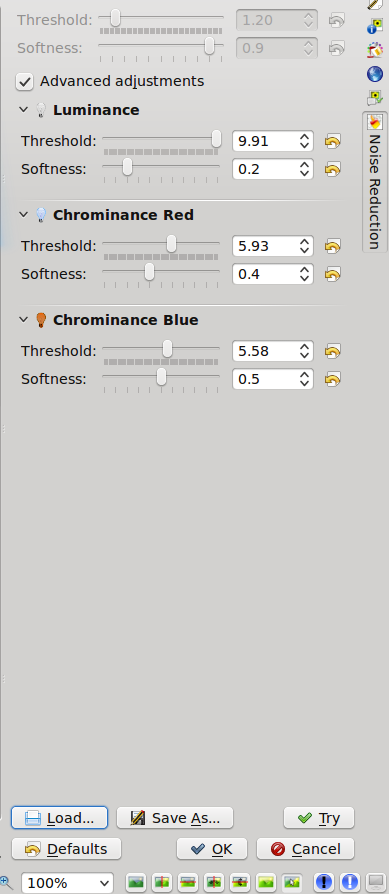Reset Chrominance Red Softness to default
This screenshot has height=894, width=389.
(333, 274)
